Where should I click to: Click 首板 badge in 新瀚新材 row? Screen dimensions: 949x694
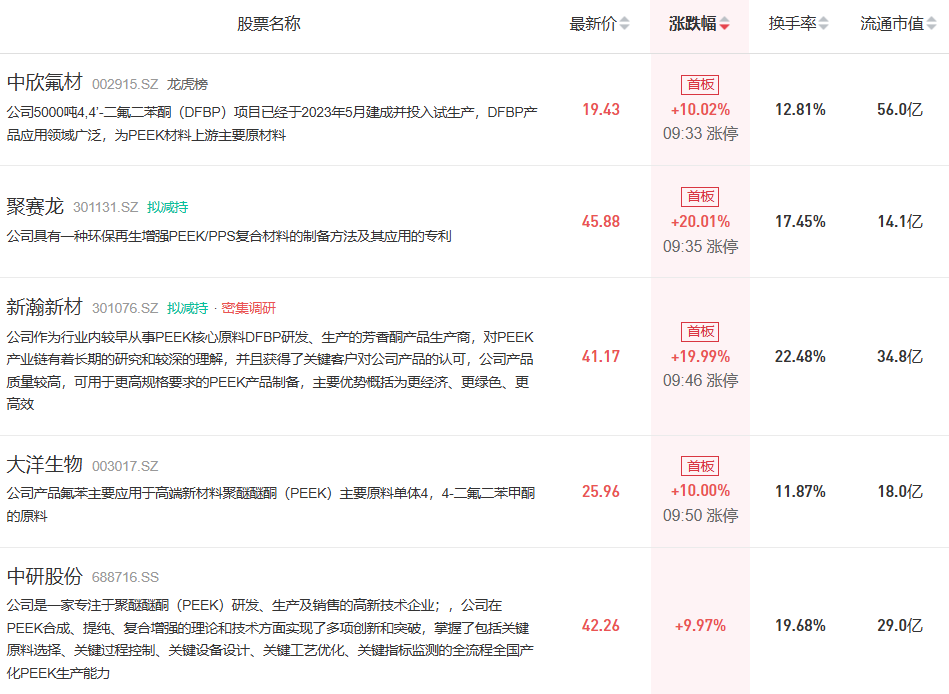(700, 332)
